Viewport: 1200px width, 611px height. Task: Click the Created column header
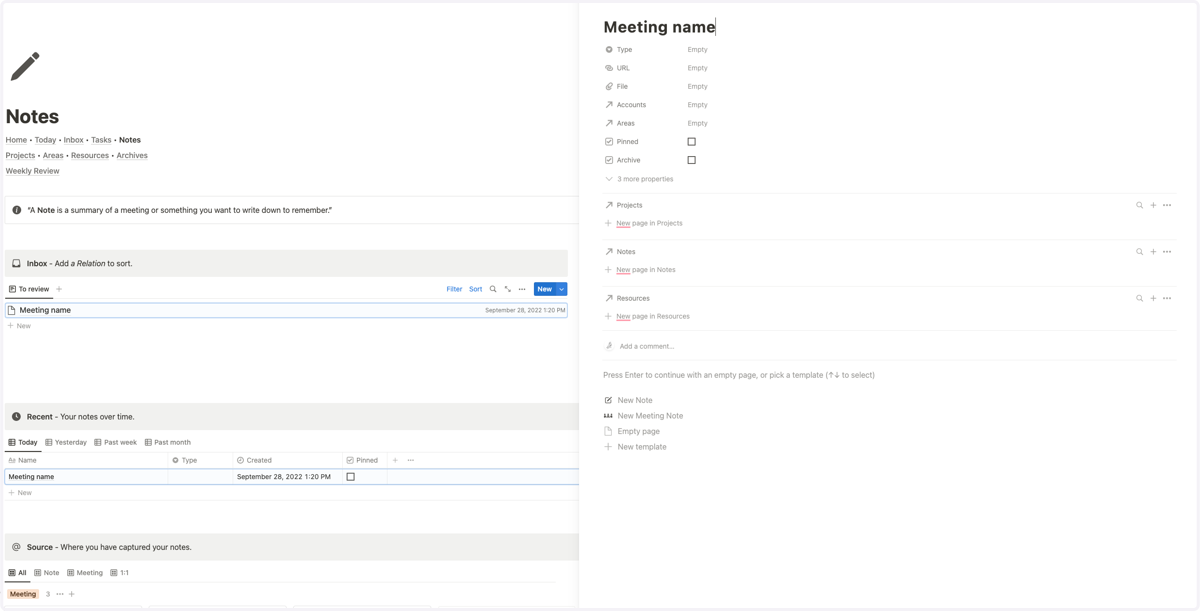point(287,460)
